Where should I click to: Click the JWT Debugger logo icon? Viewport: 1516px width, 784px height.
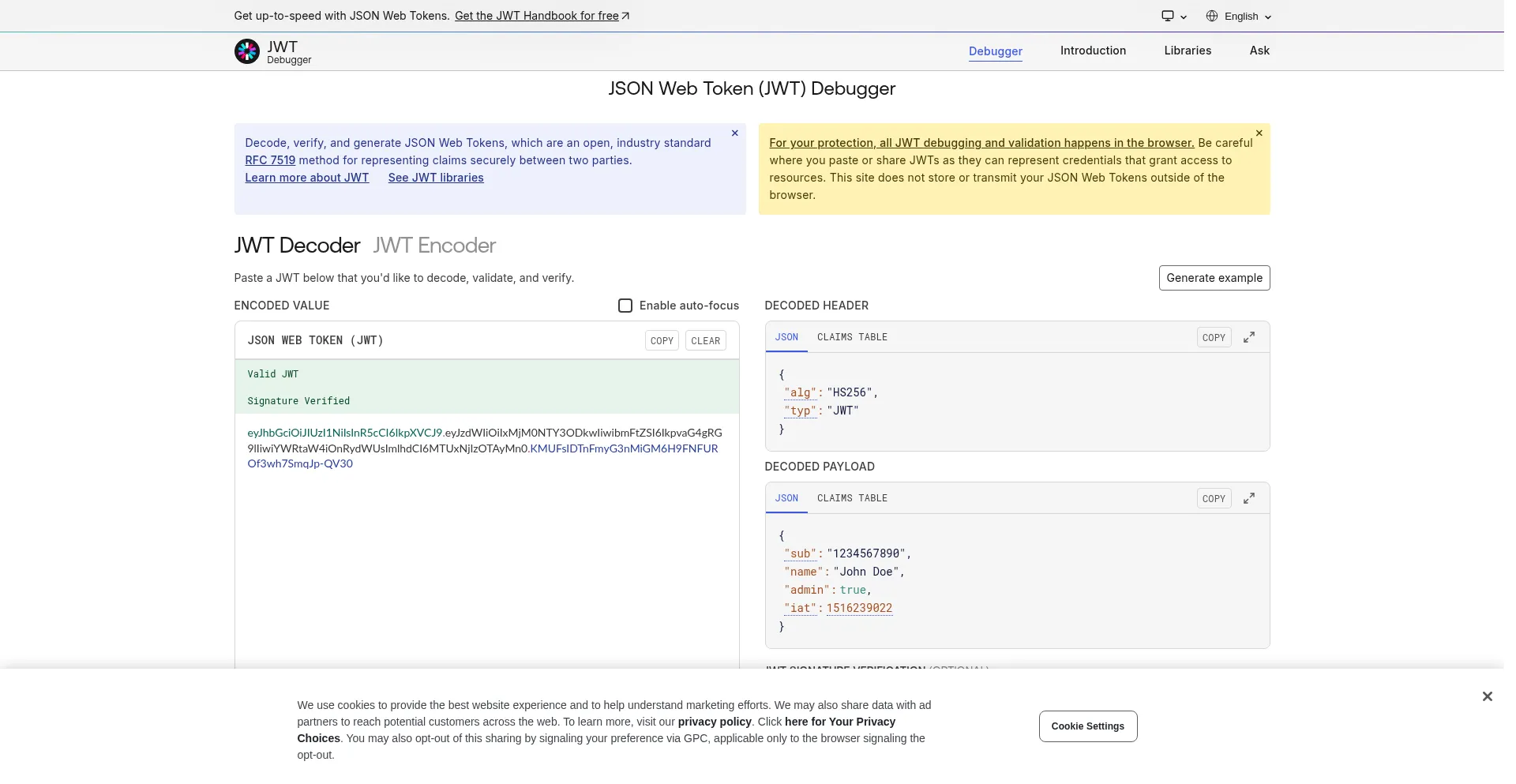[246, 51]
